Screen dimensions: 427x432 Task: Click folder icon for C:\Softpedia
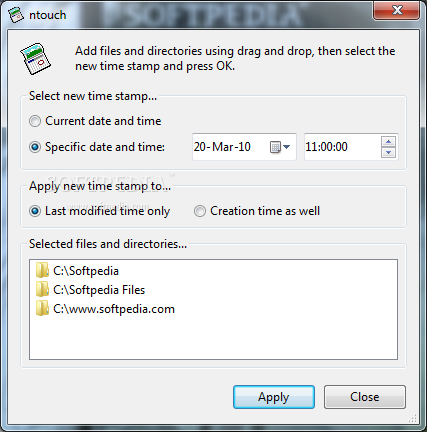coord(42,270)
